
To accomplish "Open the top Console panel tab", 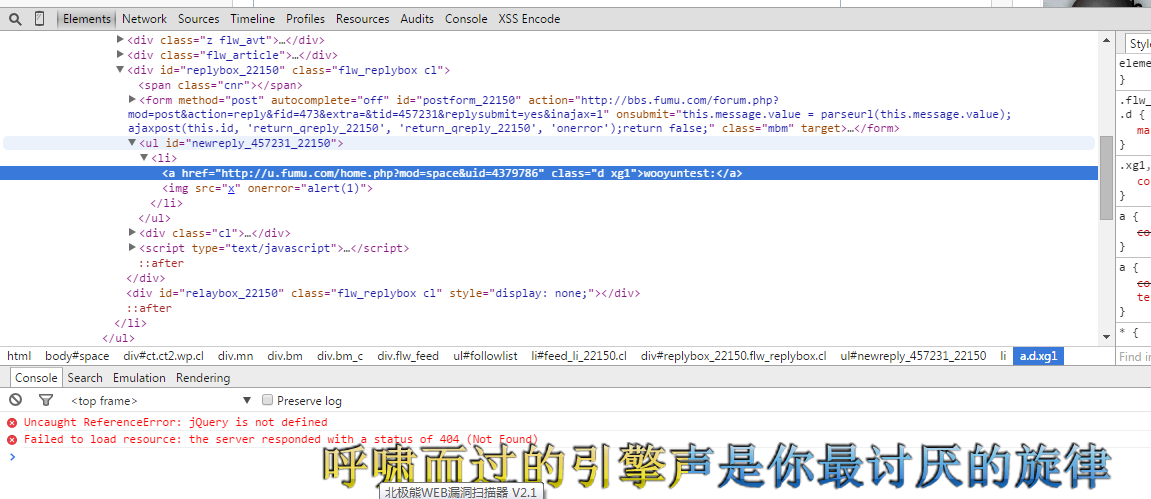I will click(x=466, y=19).
